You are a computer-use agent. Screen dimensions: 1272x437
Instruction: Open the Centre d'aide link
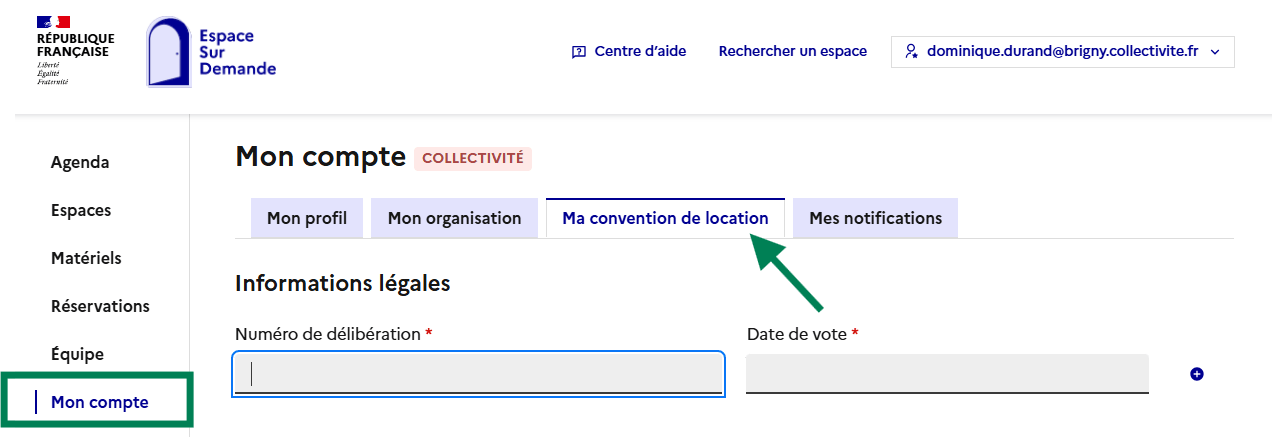[640, 51]
